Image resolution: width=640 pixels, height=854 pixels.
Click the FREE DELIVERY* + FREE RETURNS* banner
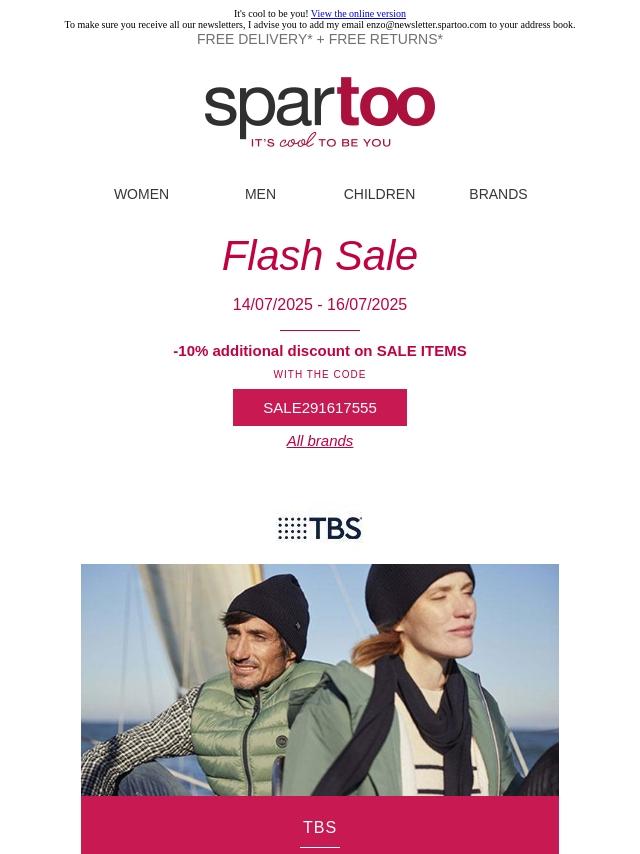click(320, 39)
